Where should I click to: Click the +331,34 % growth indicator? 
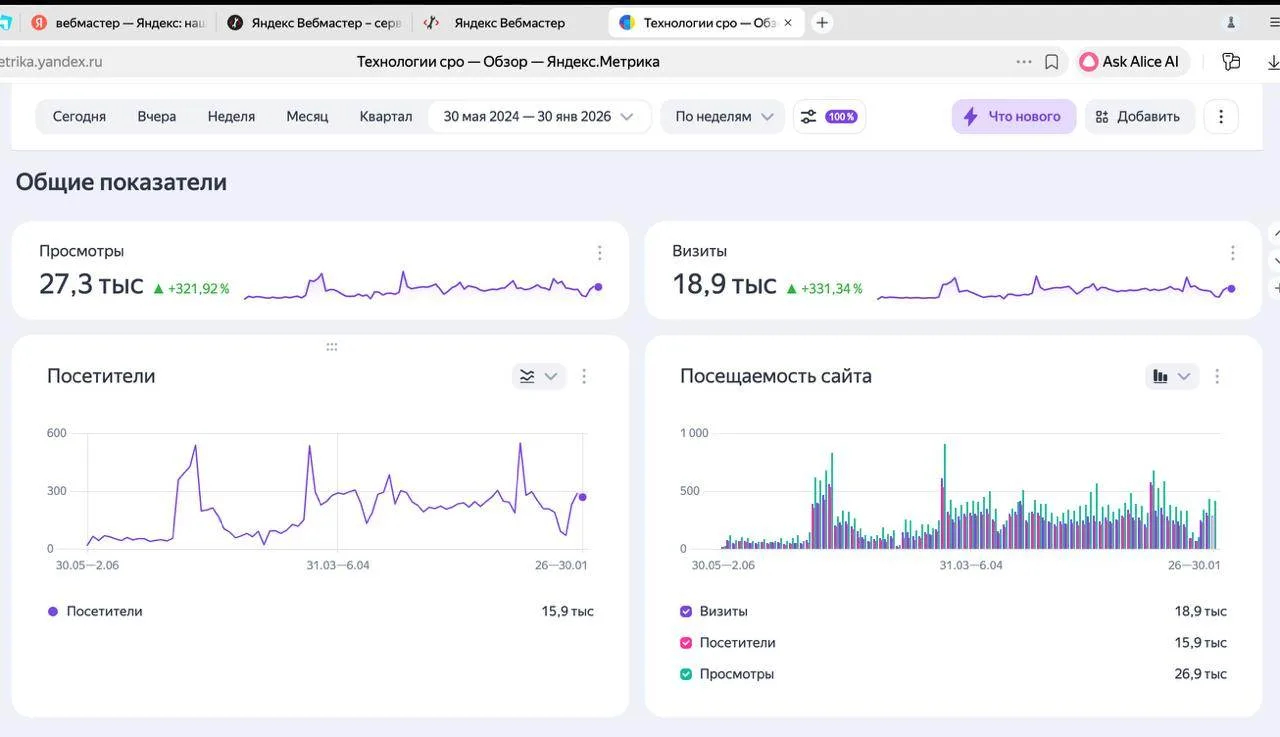(x=824, y=289)
